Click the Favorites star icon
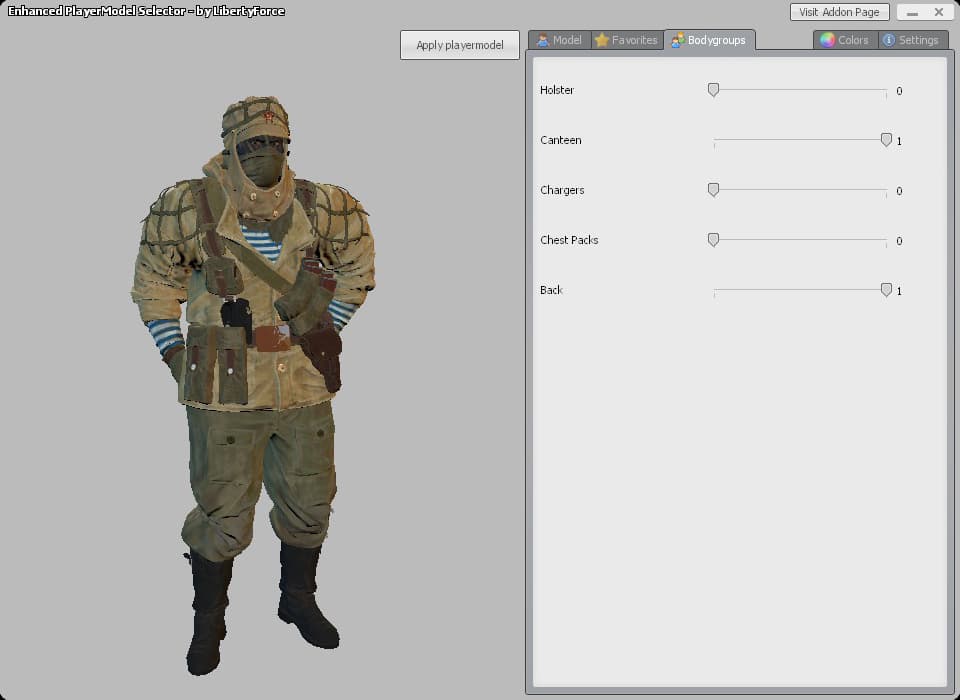Screen dimensions: 960x700 pyautogui.click(x=602, y=40)
